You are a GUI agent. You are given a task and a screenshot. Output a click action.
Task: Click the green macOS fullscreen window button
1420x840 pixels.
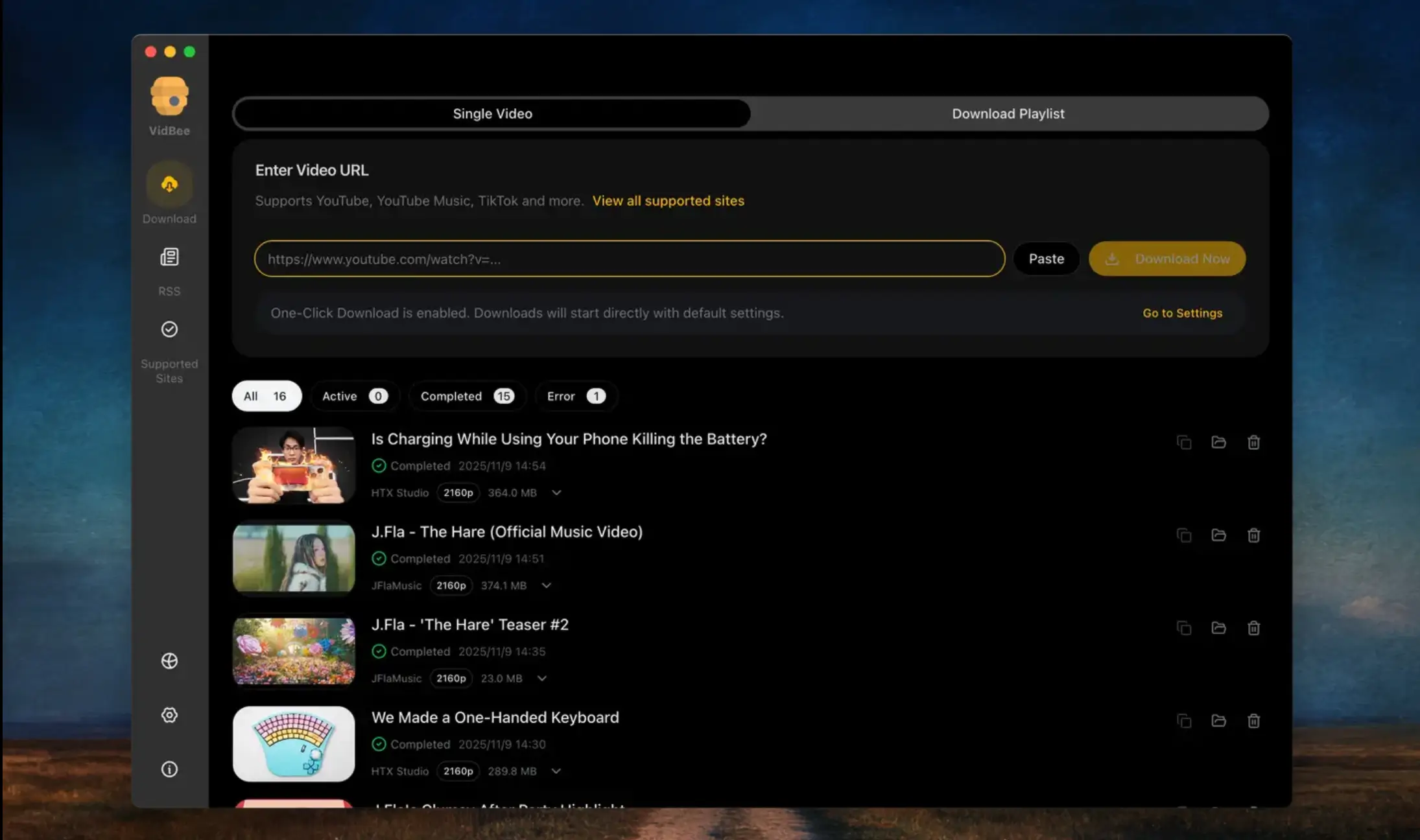click(189, 51)
